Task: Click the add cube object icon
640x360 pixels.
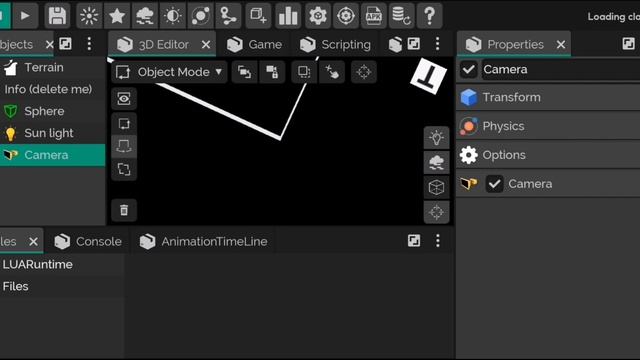Action: 258,16
